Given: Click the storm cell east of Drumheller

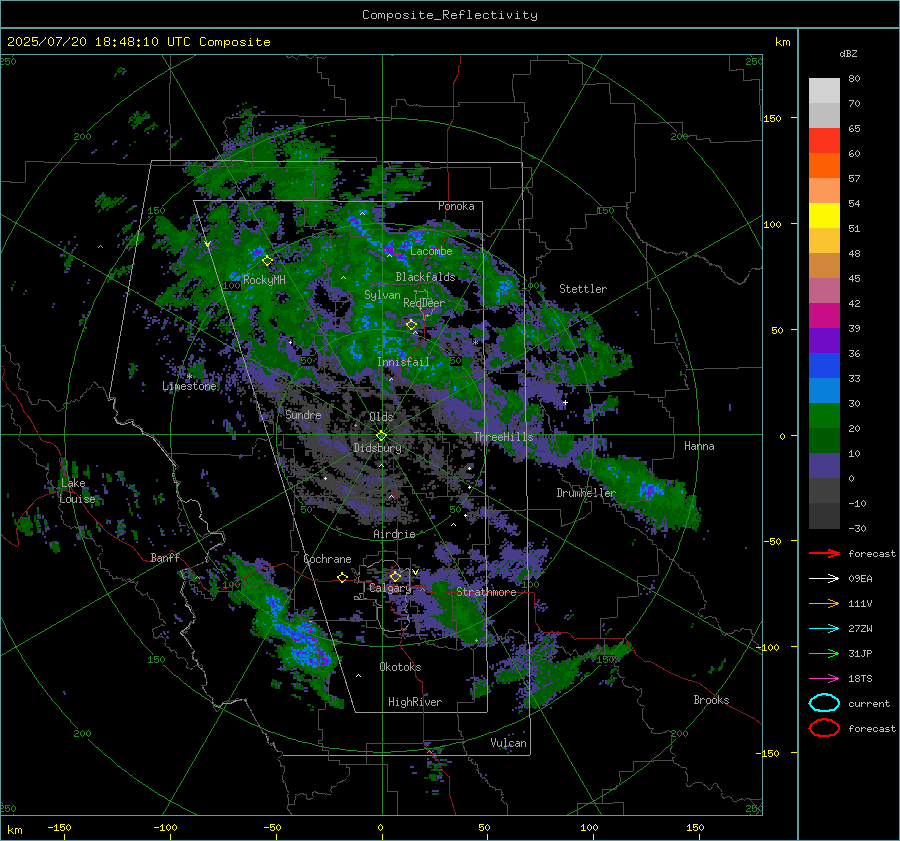Looking at the screenshot, I should (649, 490).
